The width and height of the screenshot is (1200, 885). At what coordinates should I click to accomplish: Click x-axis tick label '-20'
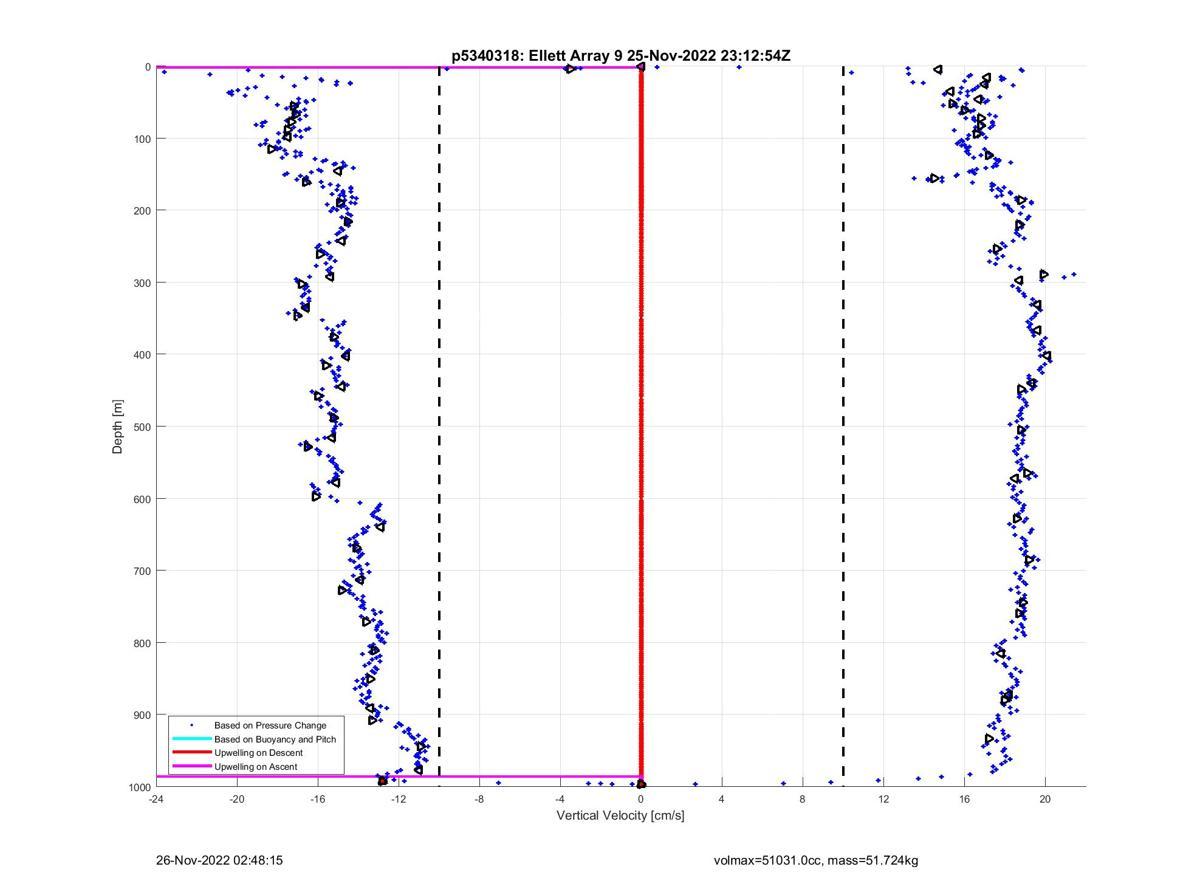(237, 799)
